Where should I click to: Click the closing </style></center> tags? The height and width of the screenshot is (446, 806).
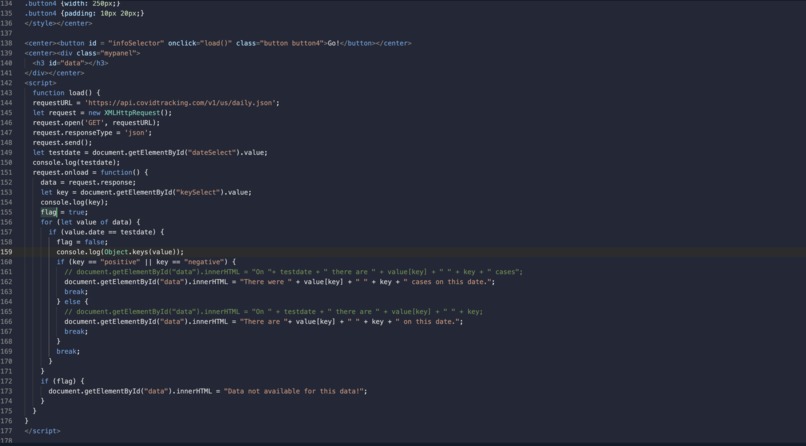pos(58,23)
